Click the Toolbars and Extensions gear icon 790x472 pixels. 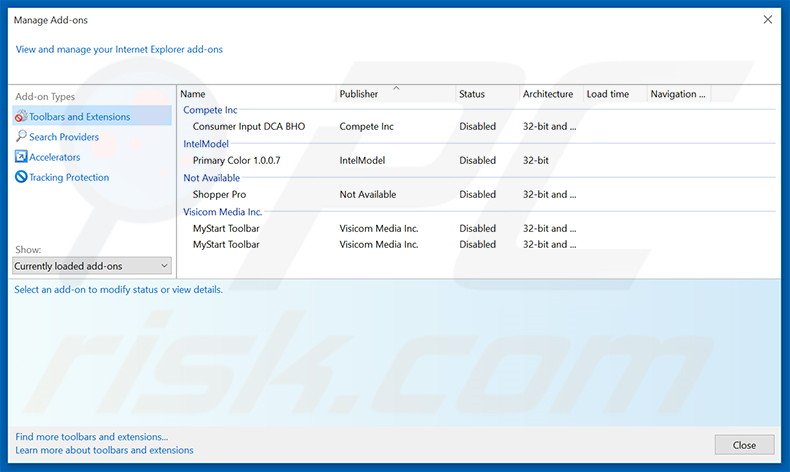[21, 116]
